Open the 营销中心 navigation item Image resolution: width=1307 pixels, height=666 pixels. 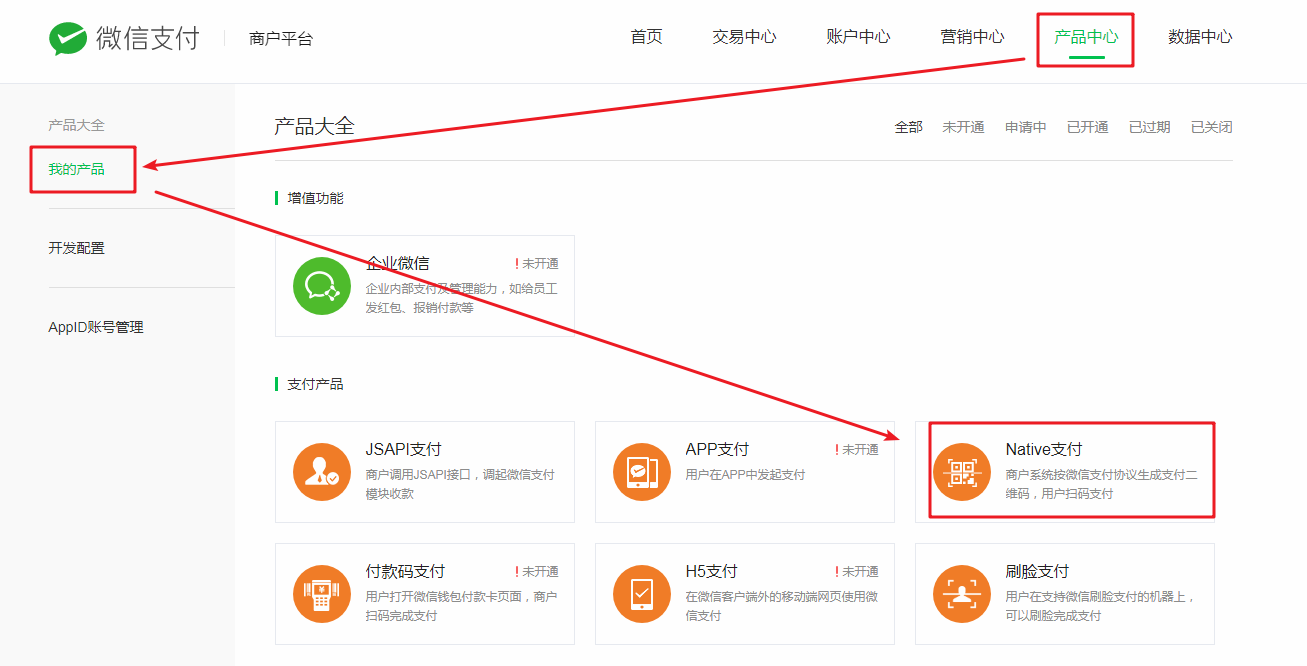[x=972, y=37]
